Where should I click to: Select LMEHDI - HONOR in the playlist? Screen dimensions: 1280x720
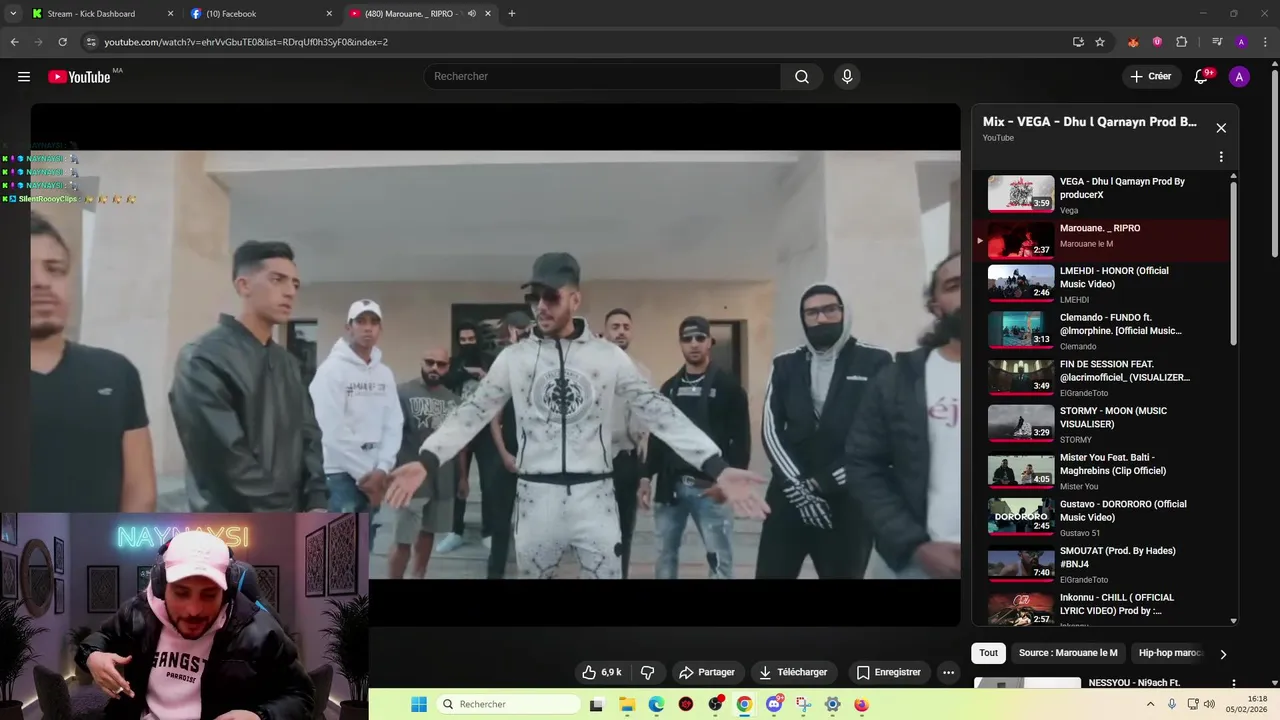pyautogui.click(x=1100, y=284)
